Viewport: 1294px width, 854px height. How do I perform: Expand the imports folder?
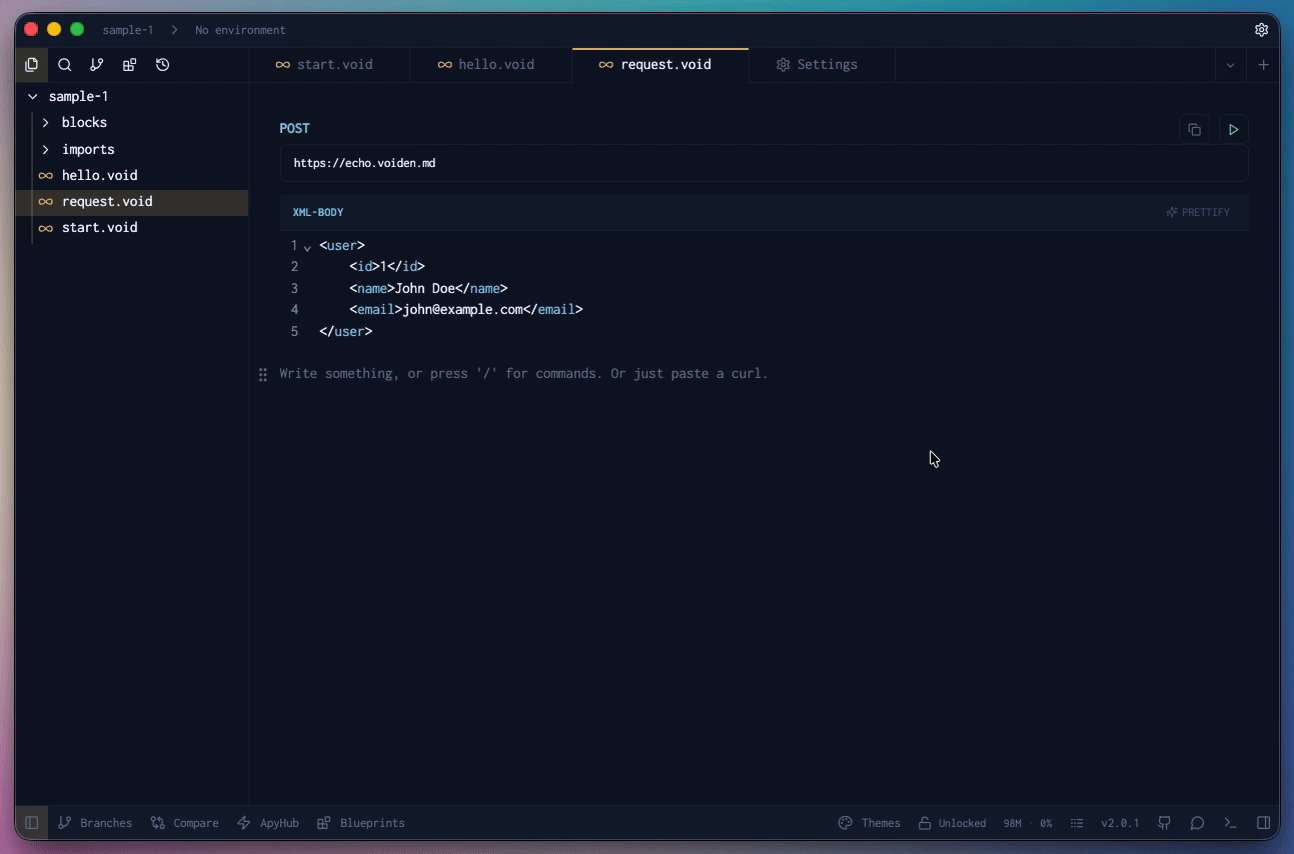coord(132,149)
